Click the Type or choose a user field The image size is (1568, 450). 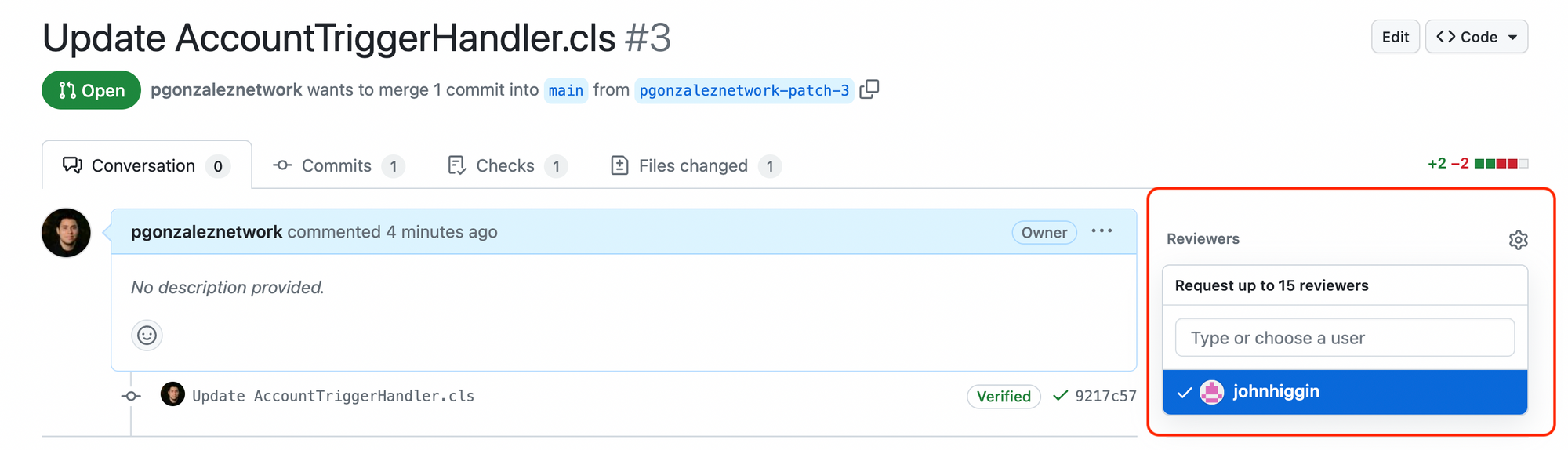tap(1345, 338)
